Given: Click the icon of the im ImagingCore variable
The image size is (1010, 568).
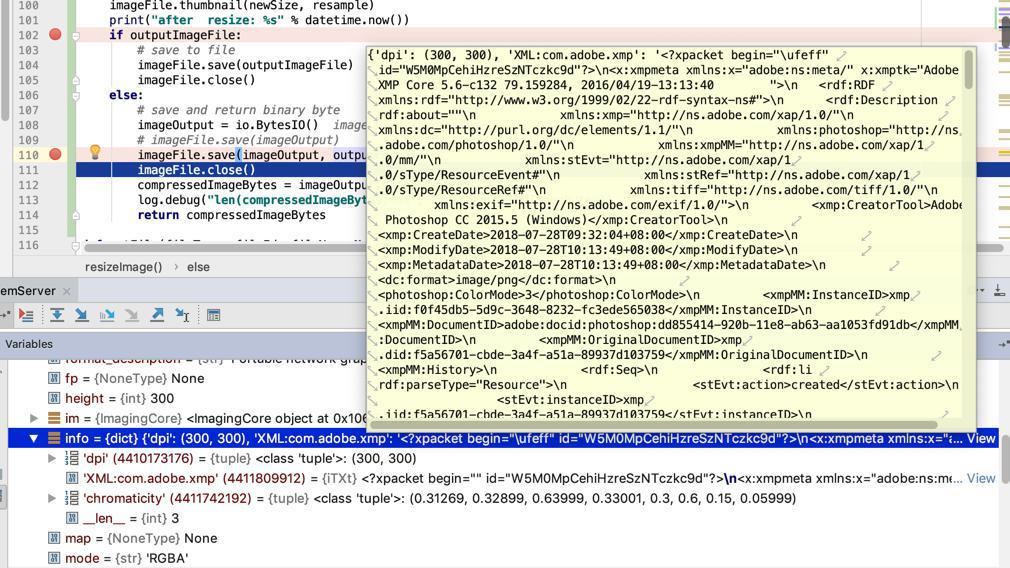Looking at the screenshot, I should (x=53, y=419).
